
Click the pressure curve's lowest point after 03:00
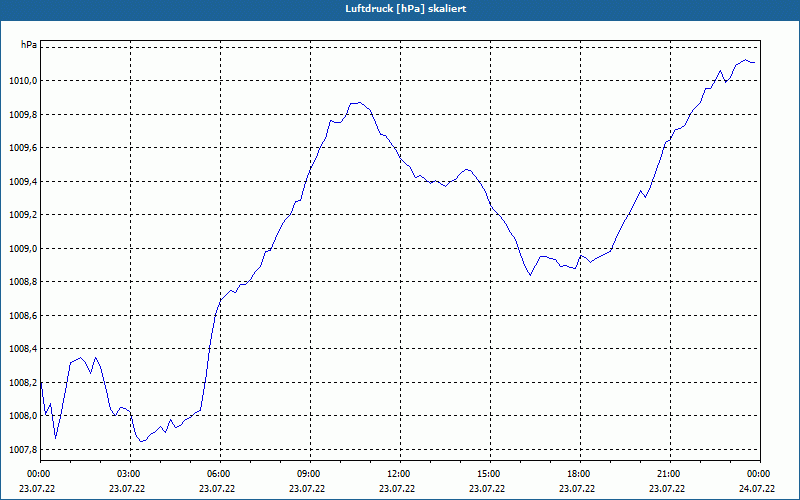[x=142, y=441]
